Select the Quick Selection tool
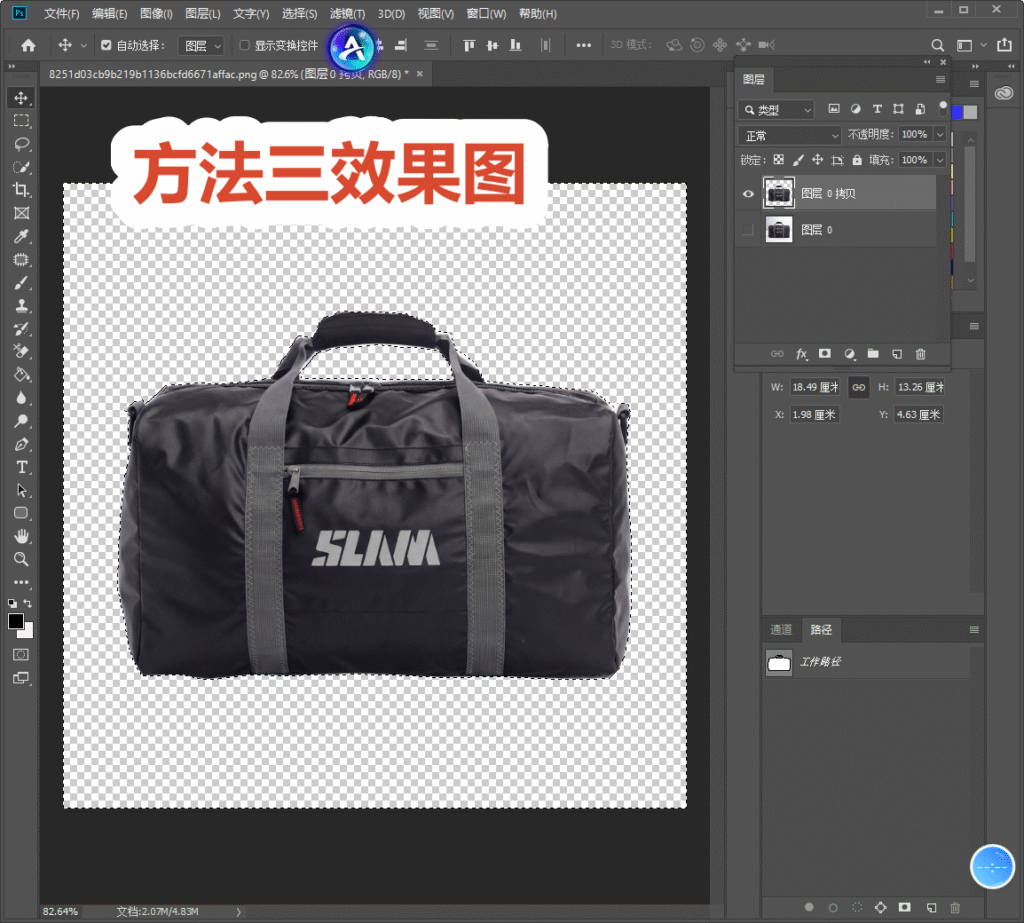The image size is (1024, 923). (x=21, y=167)
